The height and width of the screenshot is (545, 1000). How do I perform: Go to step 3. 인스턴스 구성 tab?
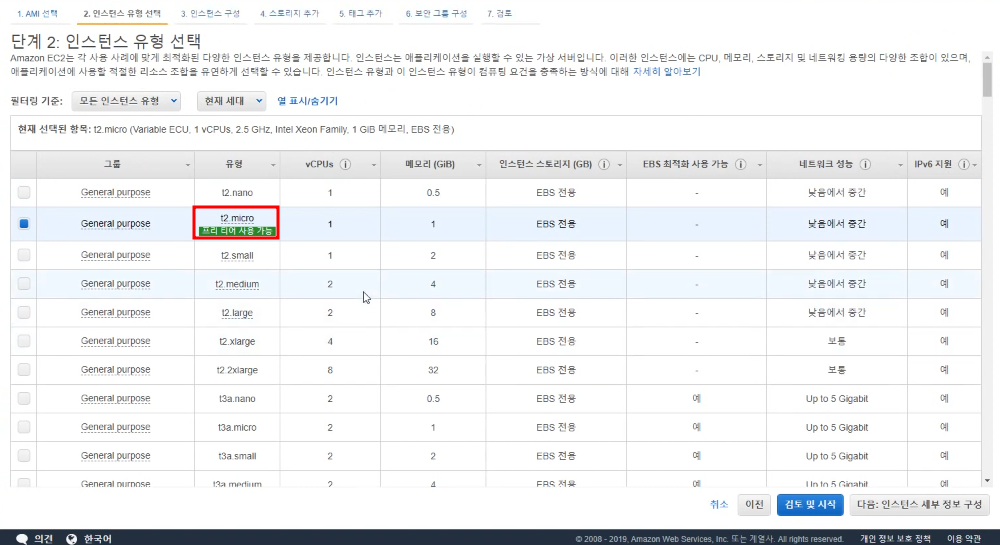click(x=210, y=13)
